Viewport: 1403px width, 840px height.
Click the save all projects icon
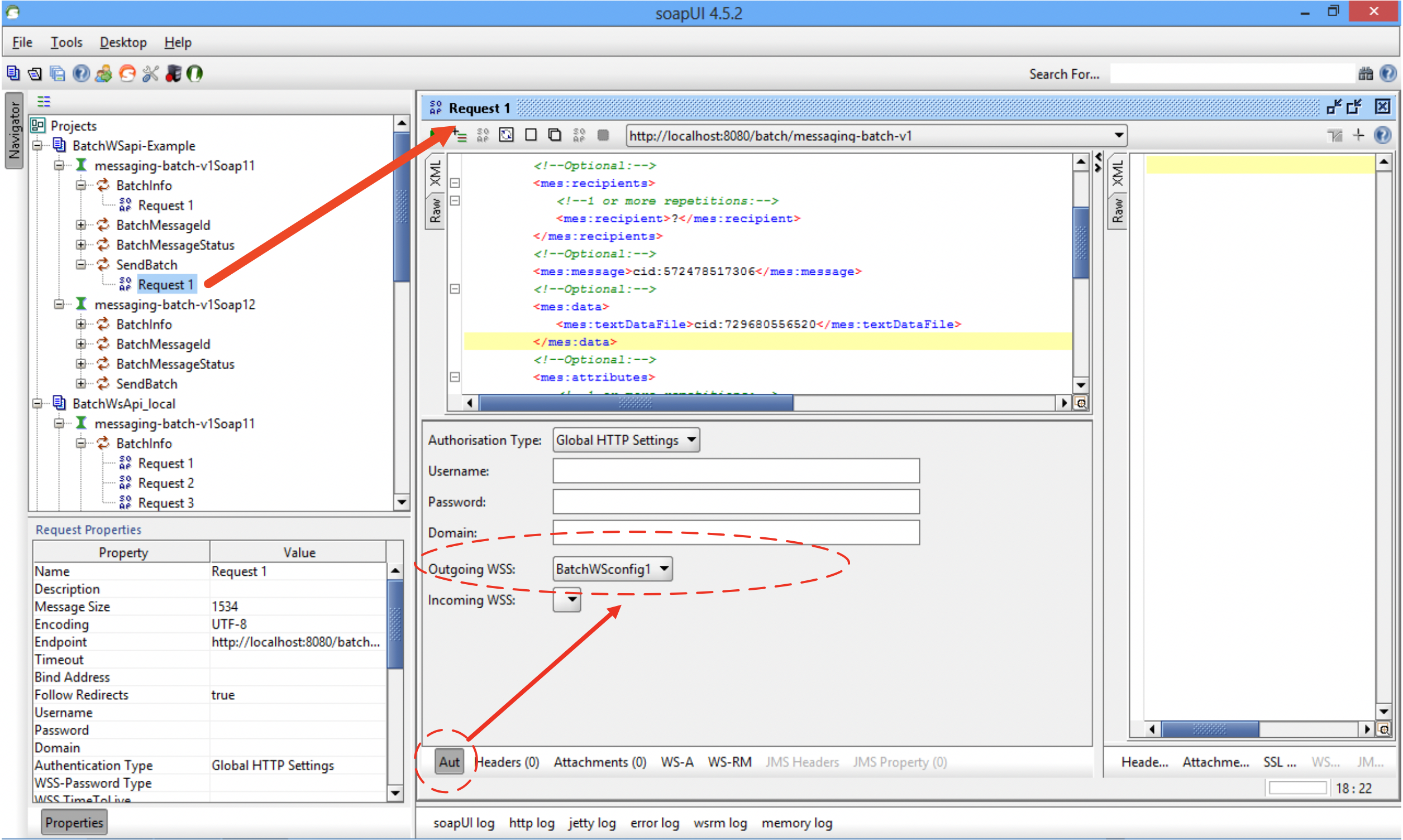[58, 74]
